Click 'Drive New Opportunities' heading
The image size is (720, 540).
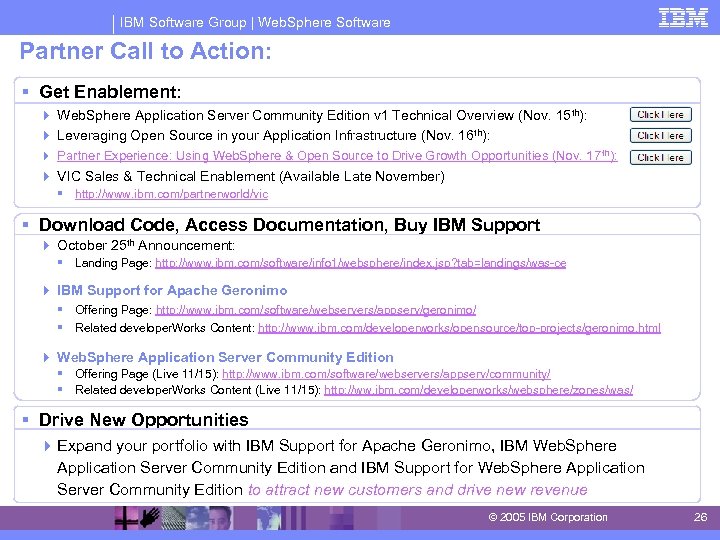(143, 419)
